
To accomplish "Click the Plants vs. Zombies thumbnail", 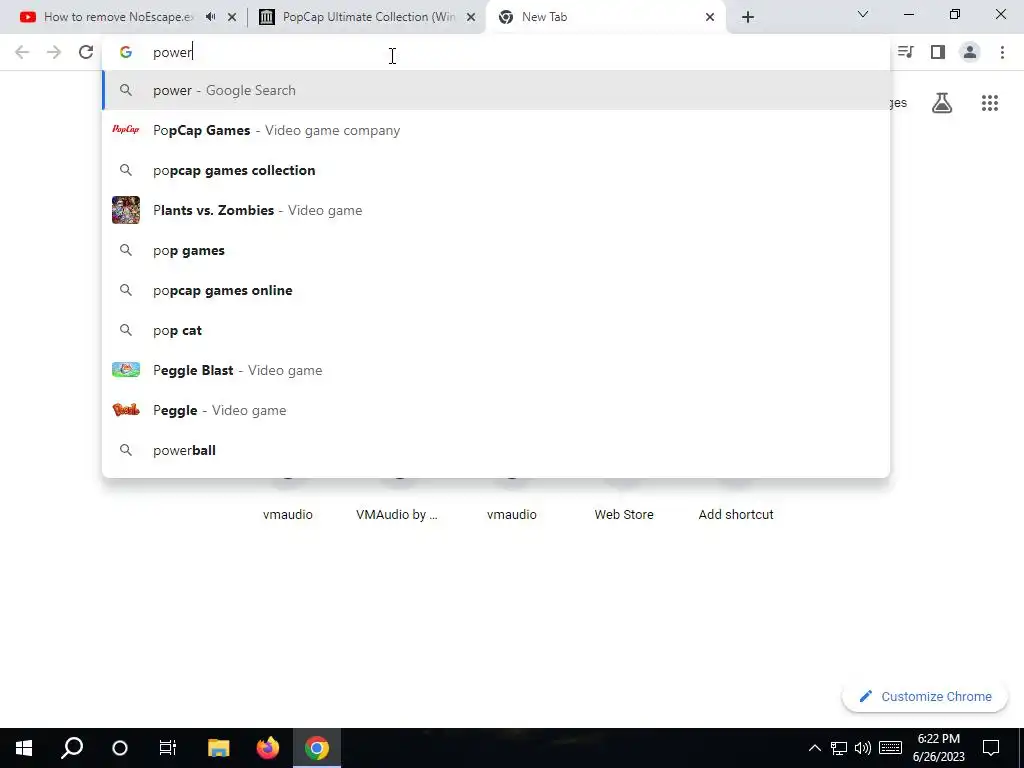I will [x=125, y=210].
